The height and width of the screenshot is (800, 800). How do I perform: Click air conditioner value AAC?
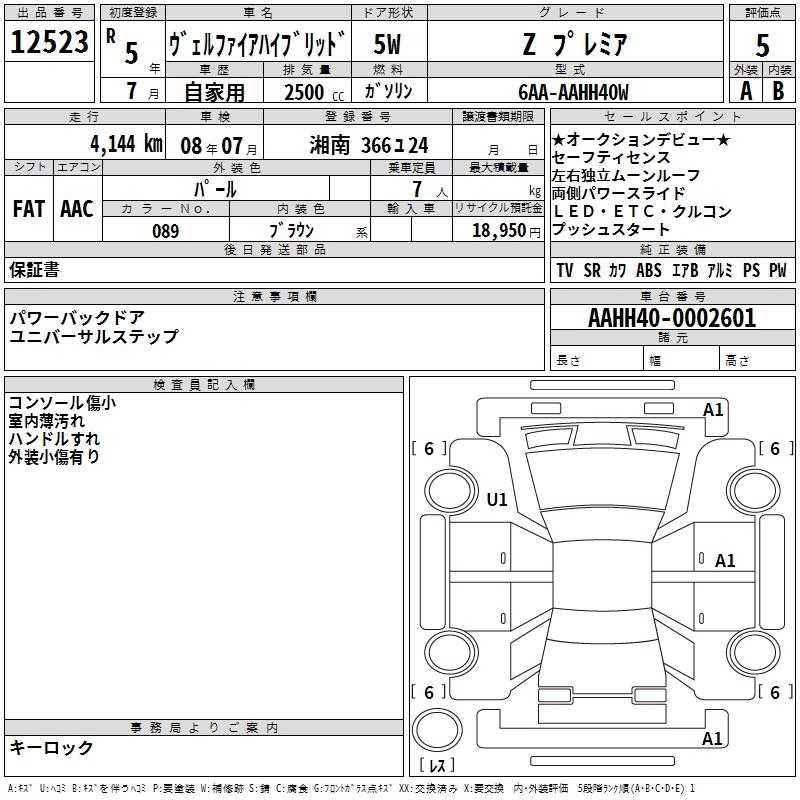pyautogui.click(x=77, y=209)
